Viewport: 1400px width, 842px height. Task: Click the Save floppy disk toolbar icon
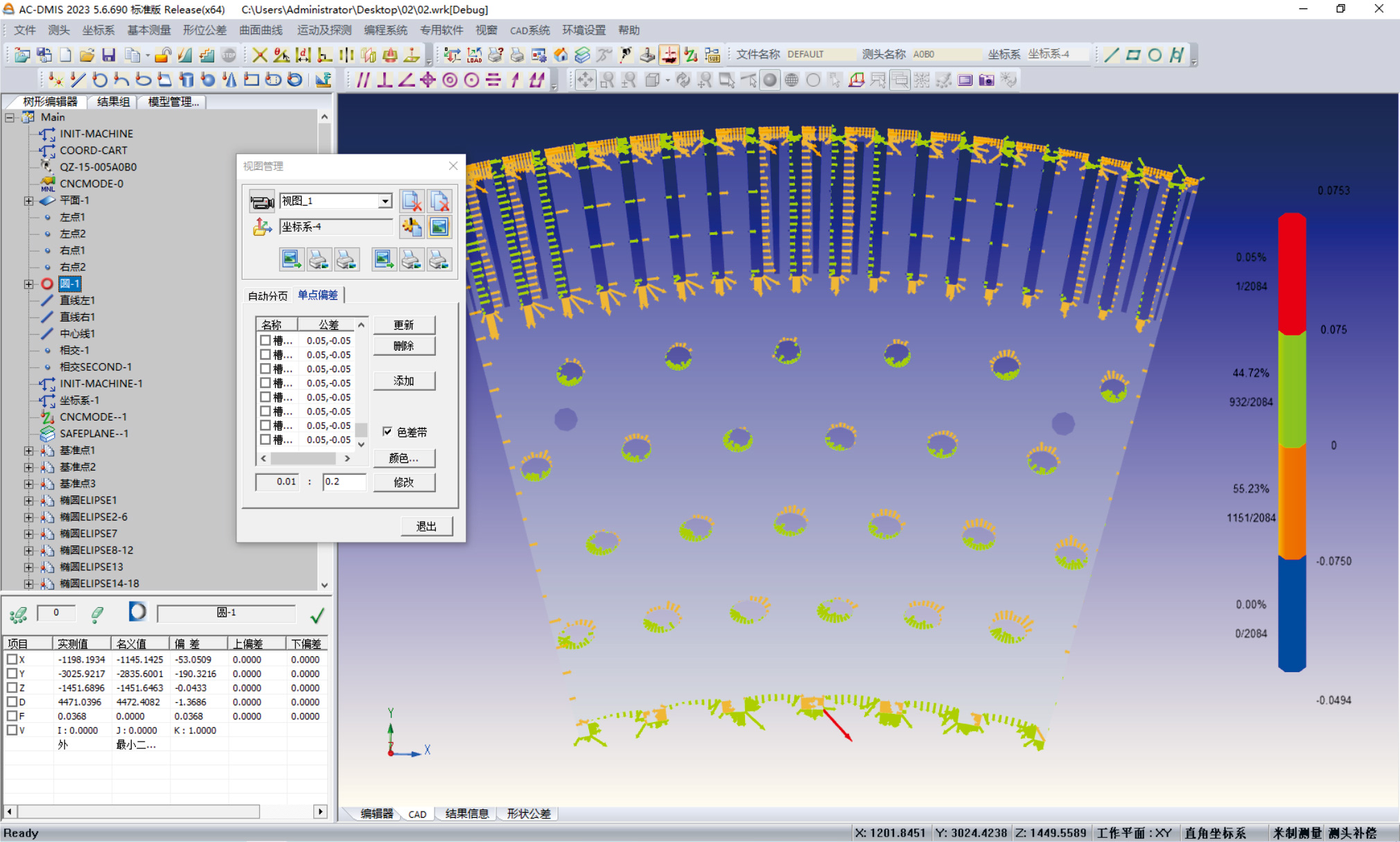click(109, 55)
